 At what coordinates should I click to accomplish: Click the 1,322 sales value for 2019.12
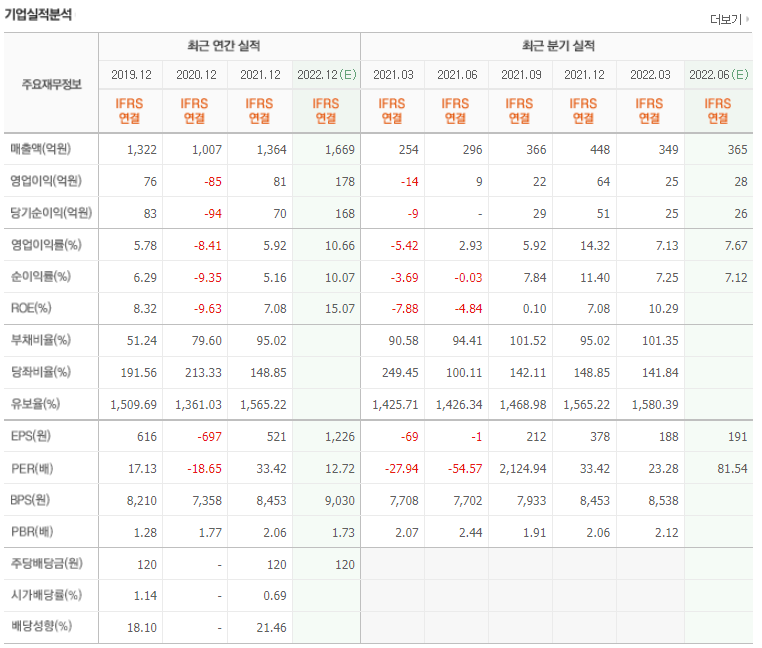click(142, 150)
